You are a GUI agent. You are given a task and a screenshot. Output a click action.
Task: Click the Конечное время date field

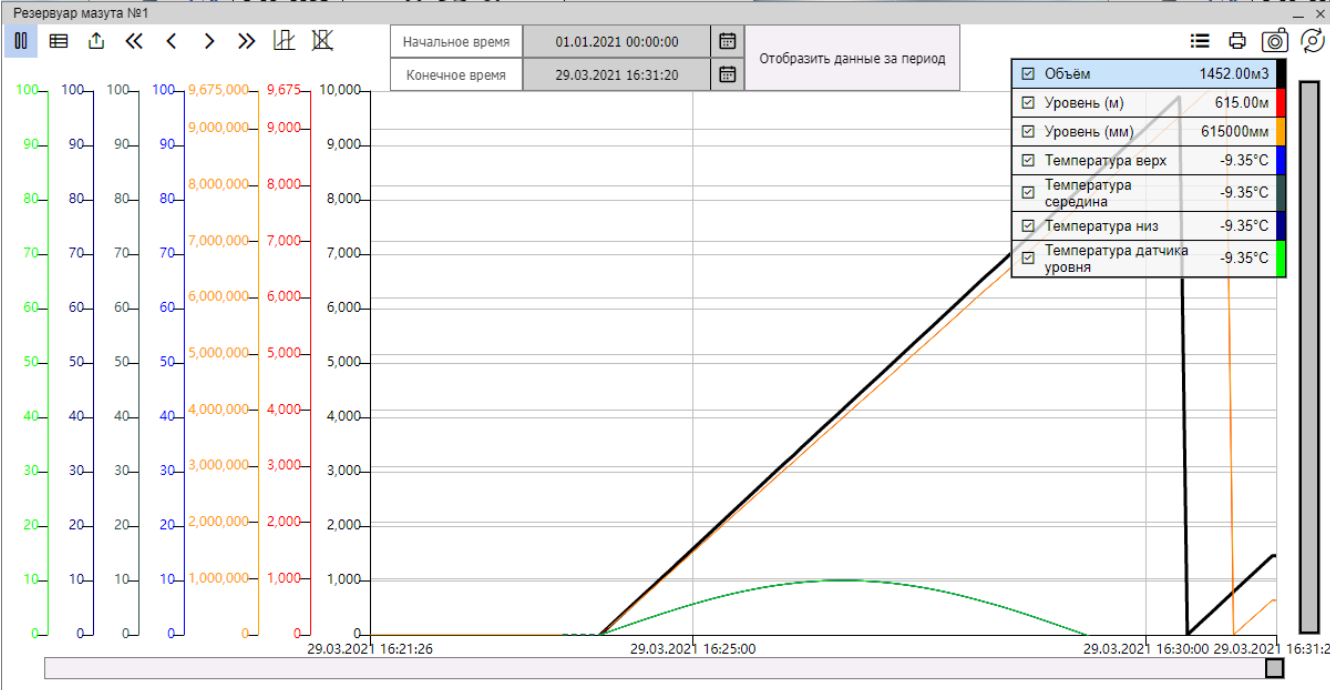coord(617,75)
